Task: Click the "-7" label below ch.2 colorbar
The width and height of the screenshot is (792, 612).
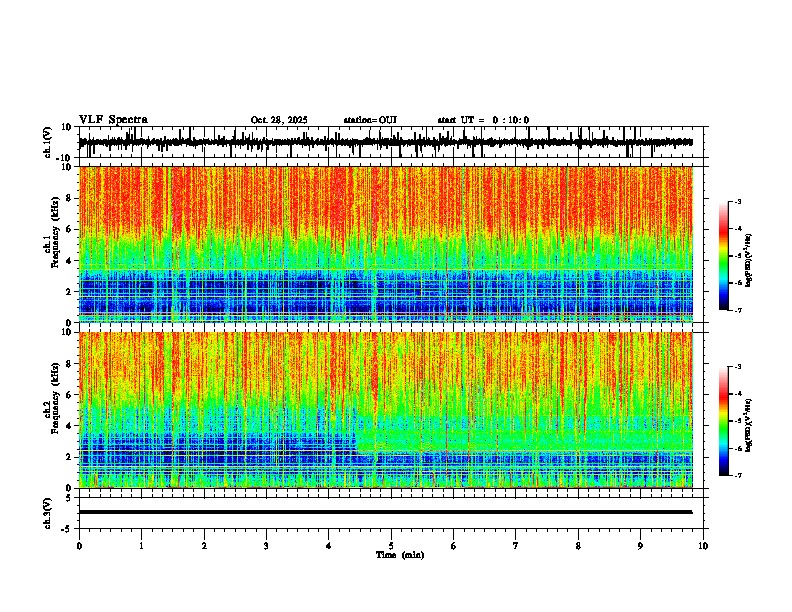Action: (x=738, y=475)
